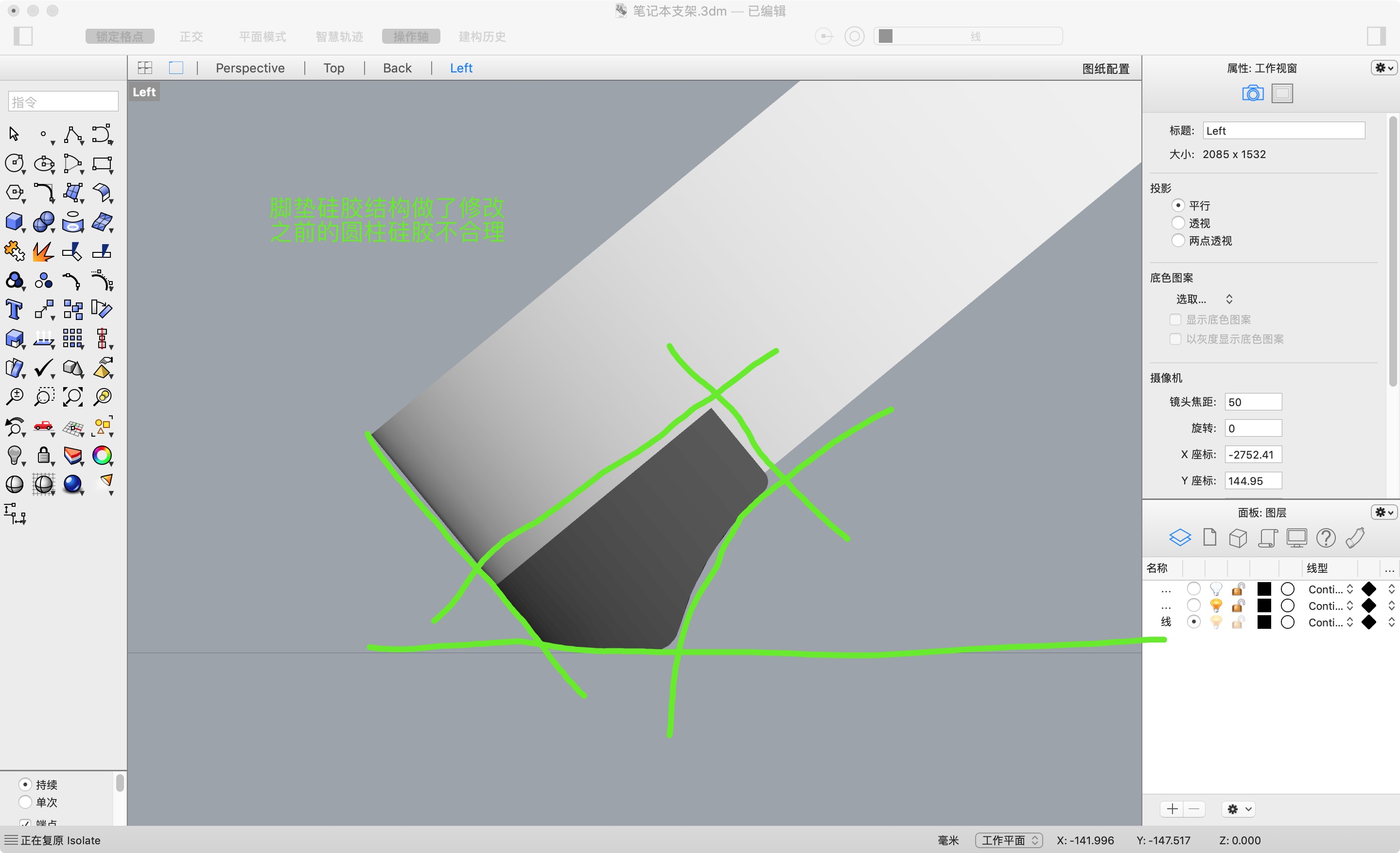Click inside the 指令 command input field
1400x853 pixels.
tap(63, 101)
